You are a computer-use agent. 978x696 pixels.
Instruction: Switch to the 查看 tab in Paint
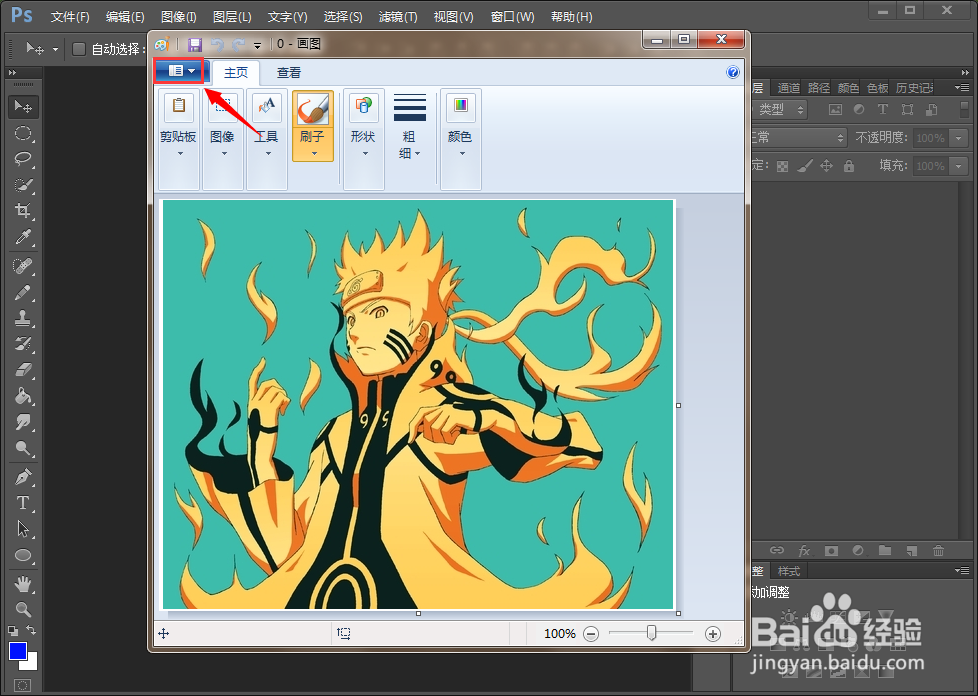tap(289, 73)
